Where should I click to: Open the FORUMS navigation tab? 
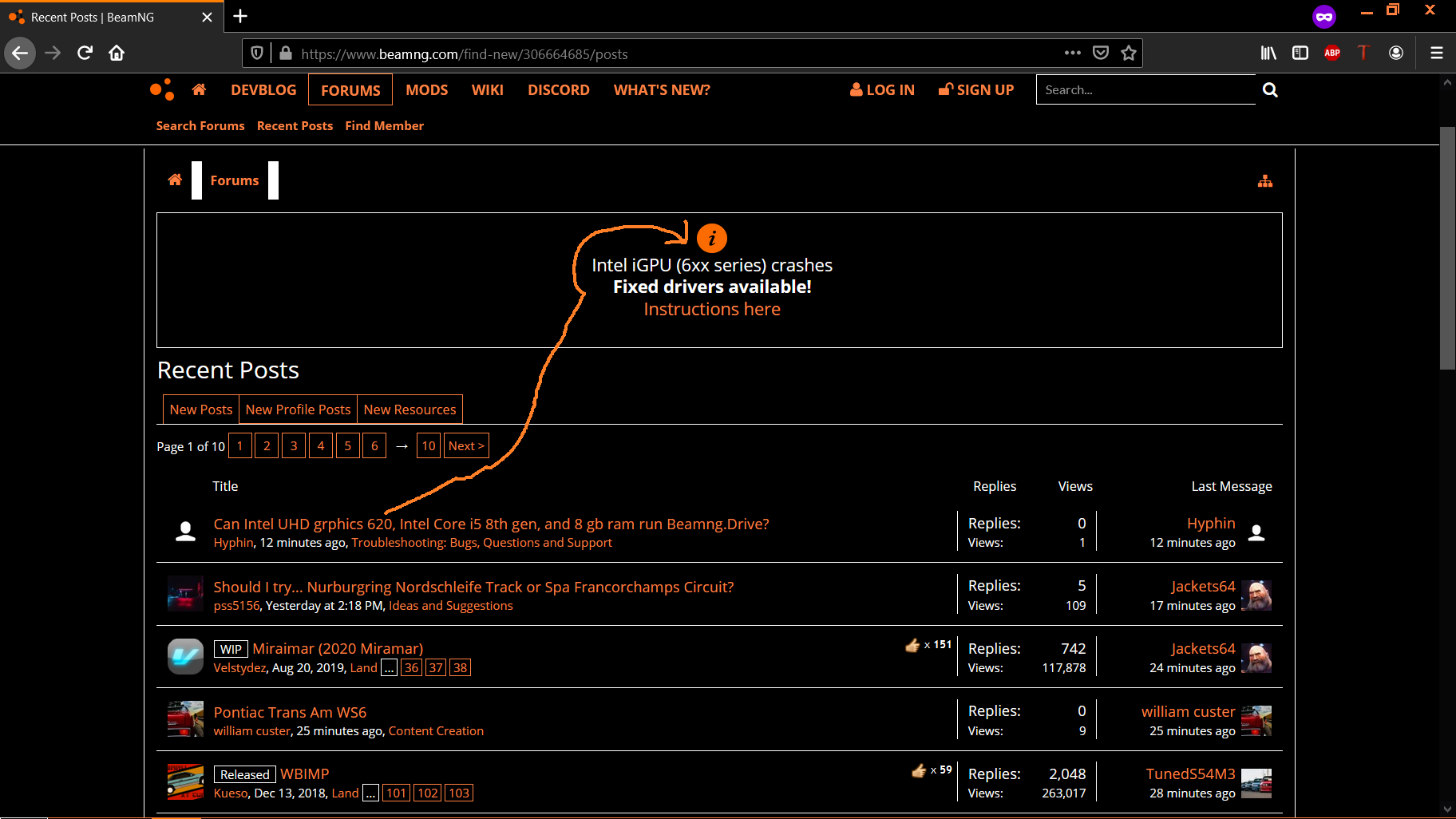[x=350, y=90]
